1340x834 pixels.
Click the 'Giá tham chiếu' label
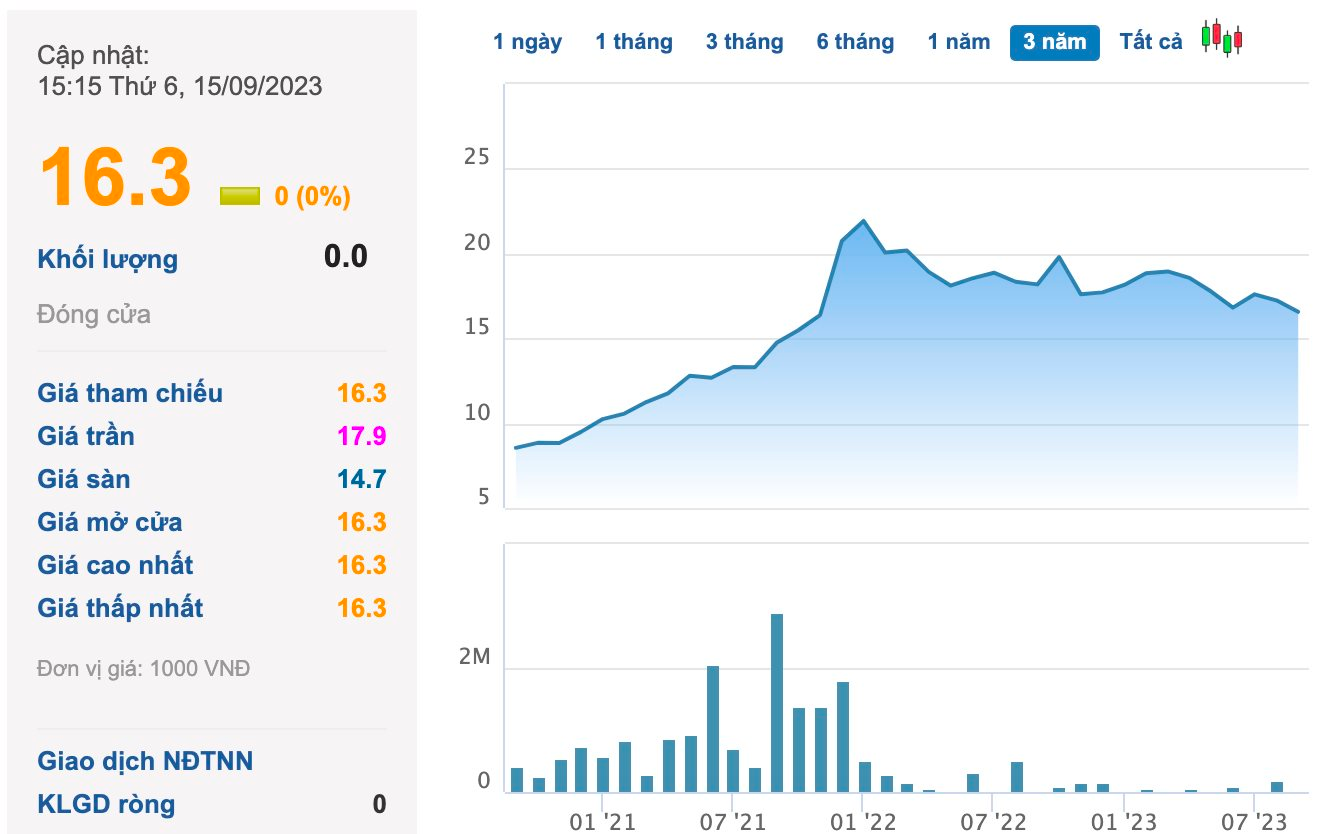pyautogui.click(x=130, y=393)
